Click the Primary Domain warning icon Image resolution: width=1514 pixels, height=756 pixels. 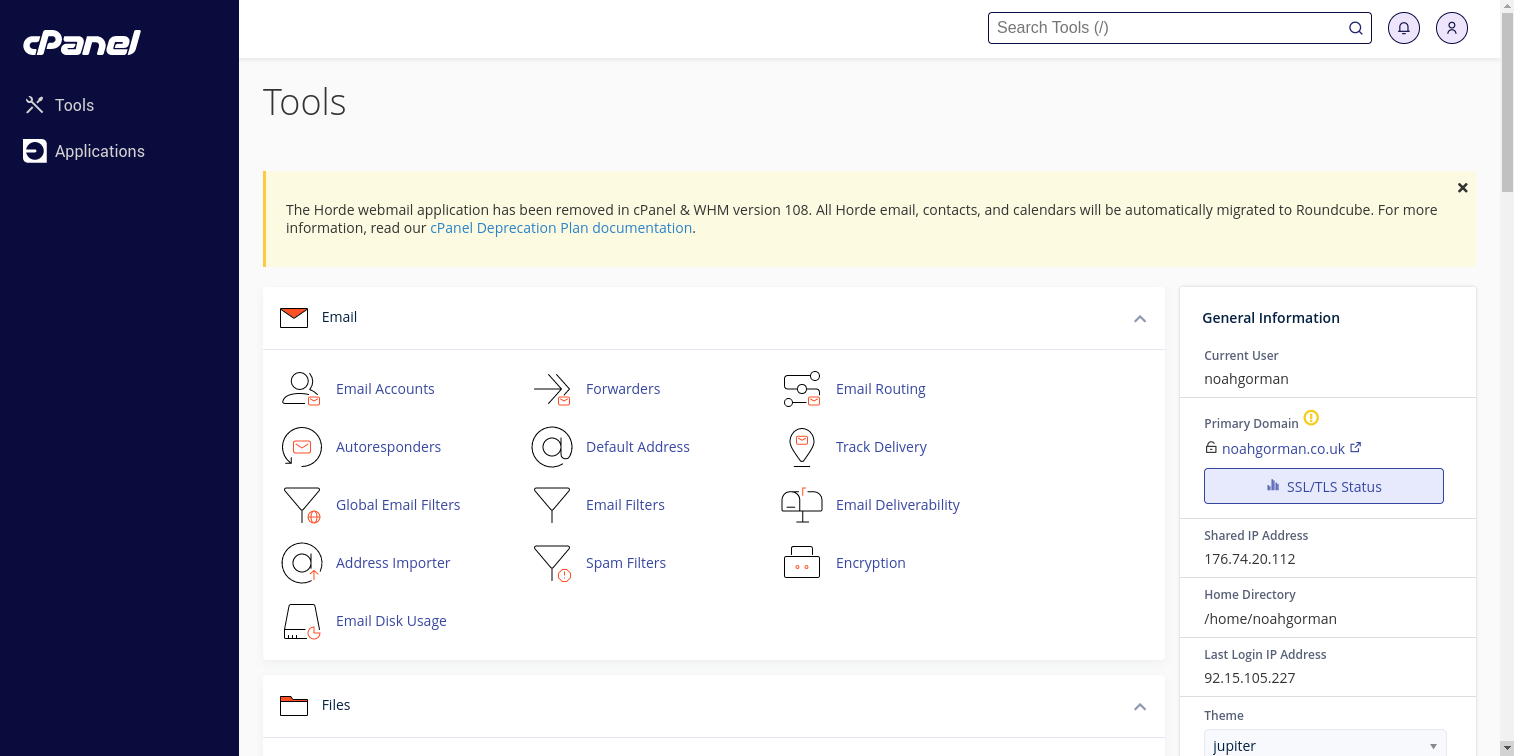point(1312,418)
